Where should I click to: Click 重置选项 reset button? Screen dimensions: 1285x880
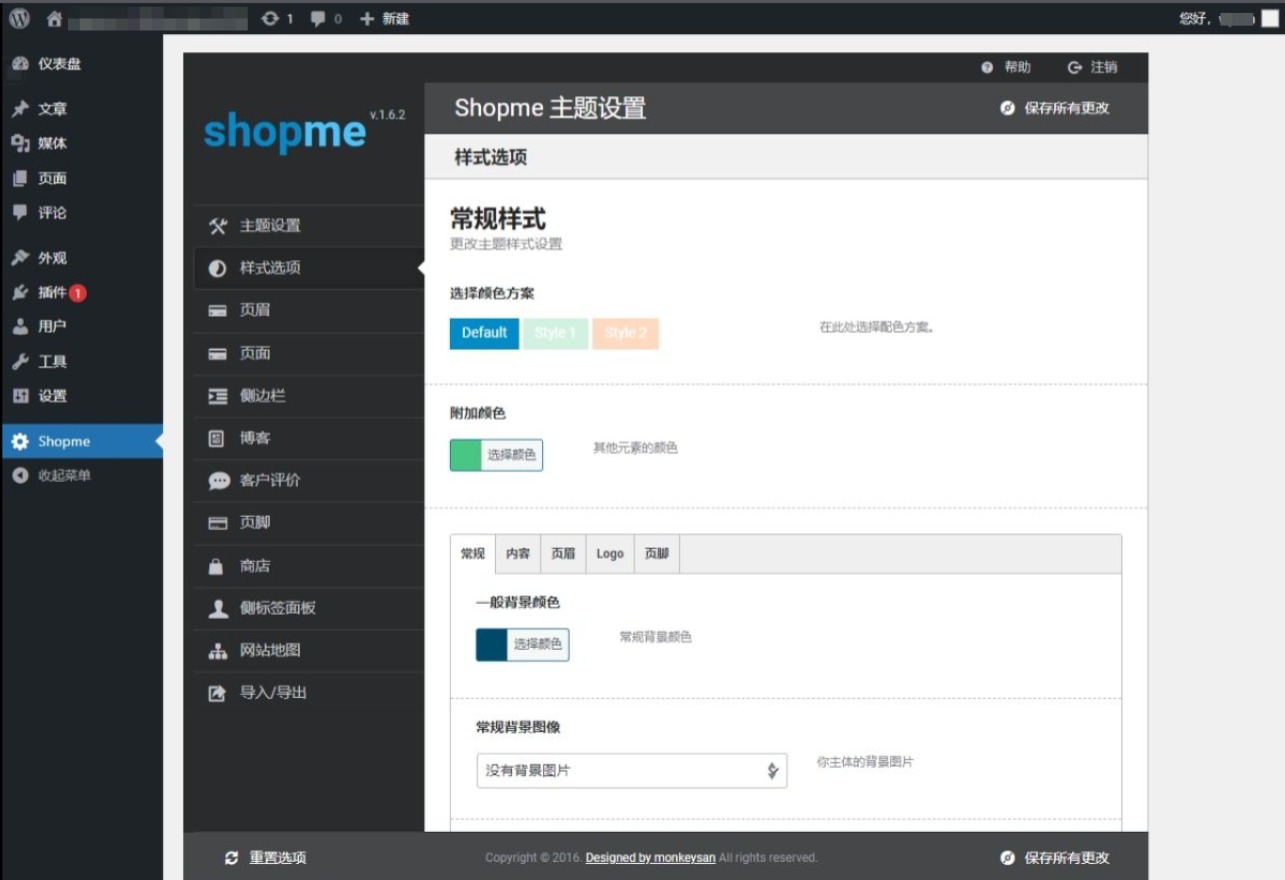coord(266,857)
